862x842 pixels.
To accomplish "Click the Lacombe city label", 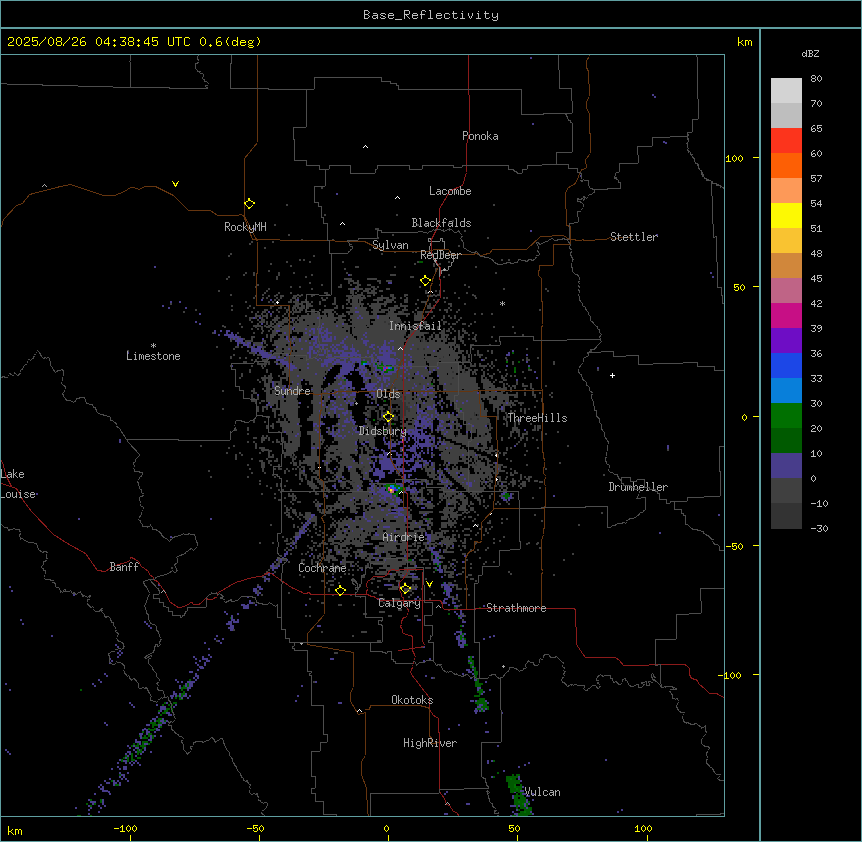I will click(x=450, y=191).
